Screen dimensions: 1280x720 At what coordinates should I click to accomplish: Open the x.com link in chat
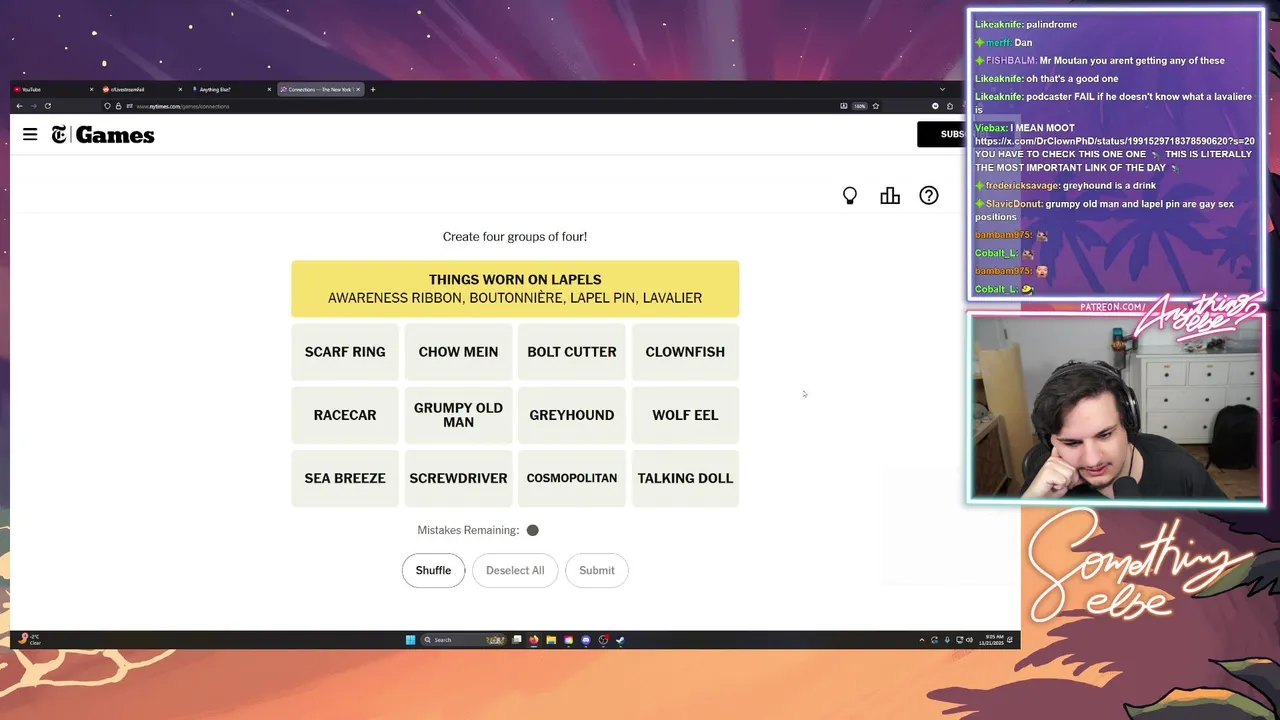coord(1114,141)
